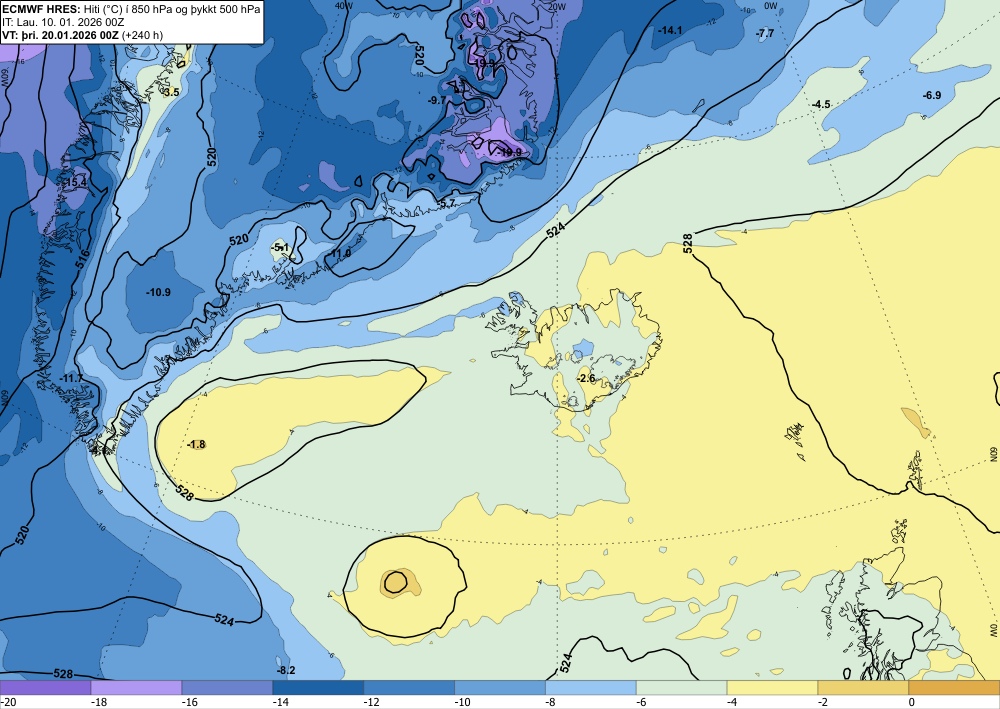Click the -5.7 temperature value
Viewport: 1000px width, 709px height.
point(446,203)
